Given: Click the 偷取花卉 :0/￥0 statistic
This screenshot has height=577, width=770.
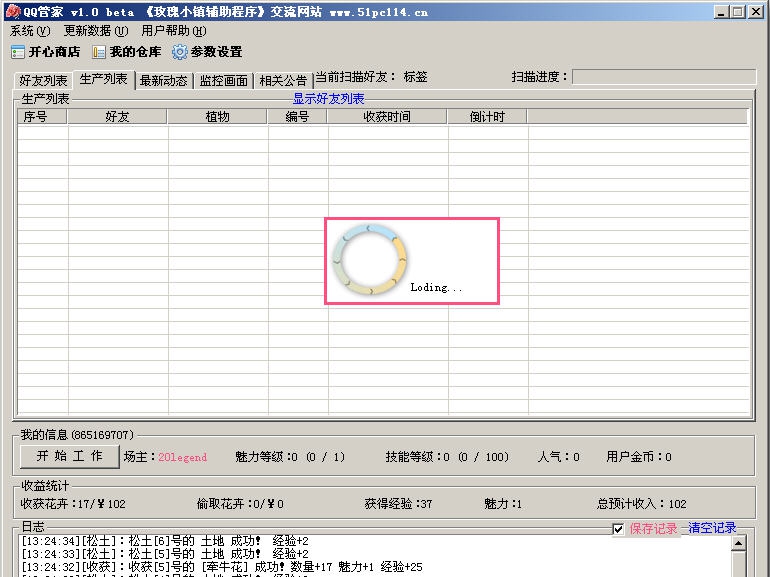Looking at the screenshot, I should [x=240, y=504].
